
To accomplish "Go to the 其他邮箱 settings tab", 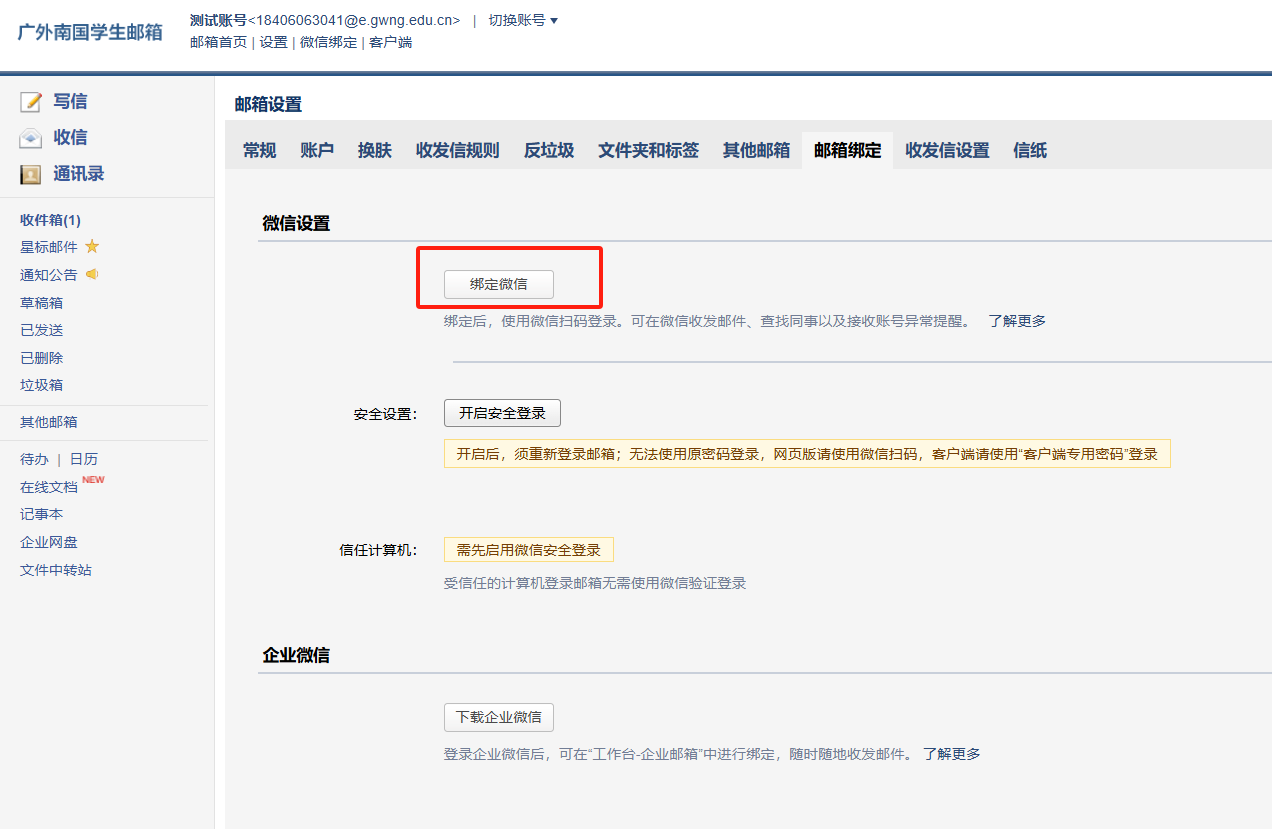I will pyautogui.click(x=757, y=150).
